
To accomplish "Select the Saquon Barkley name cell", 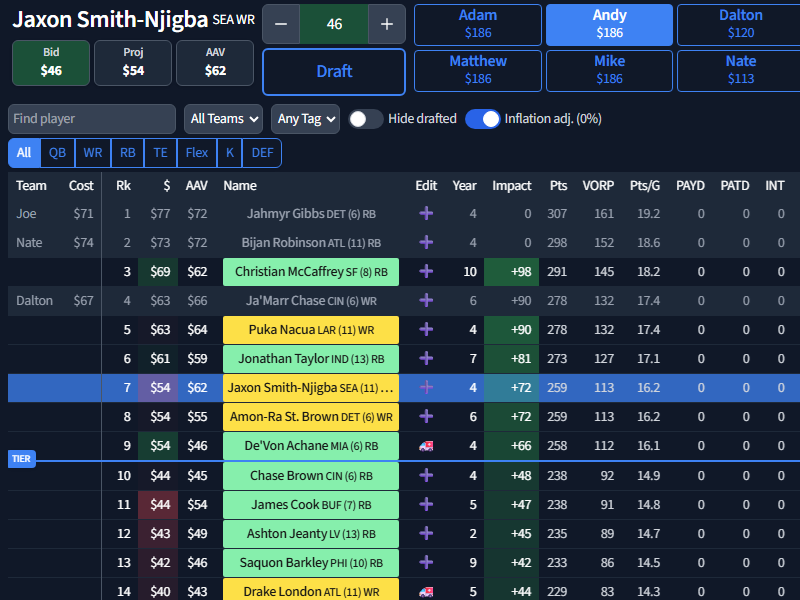I will tap(311, 563).
